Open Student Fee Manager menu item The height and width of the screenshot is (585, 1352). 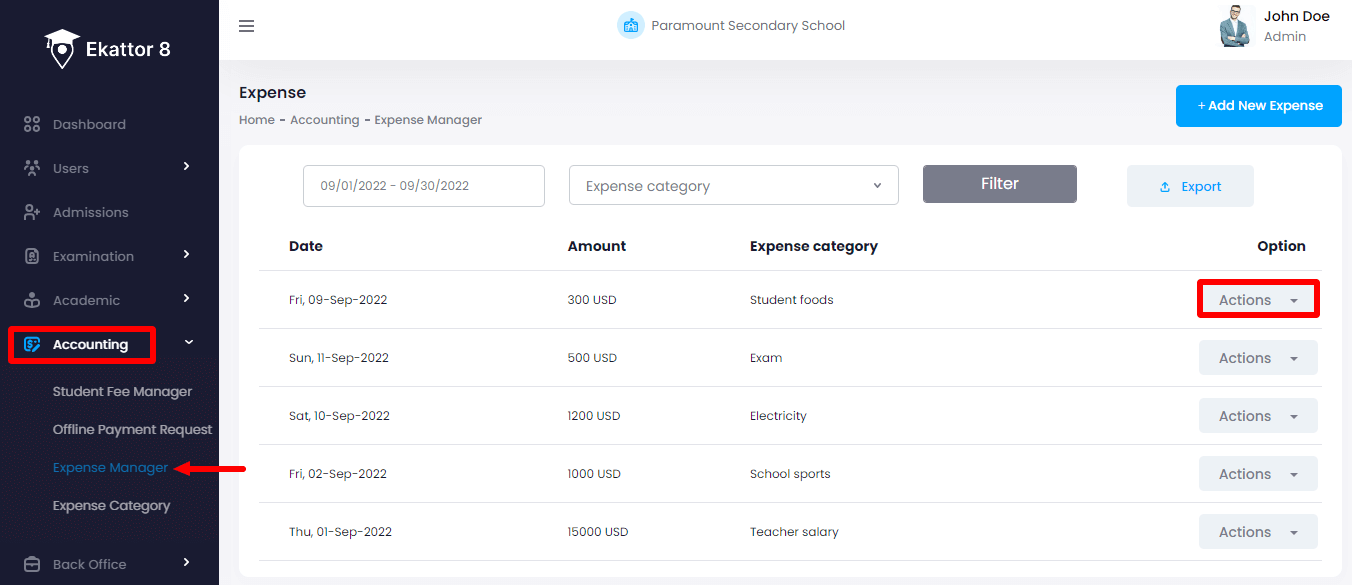(x=122, y=391)
